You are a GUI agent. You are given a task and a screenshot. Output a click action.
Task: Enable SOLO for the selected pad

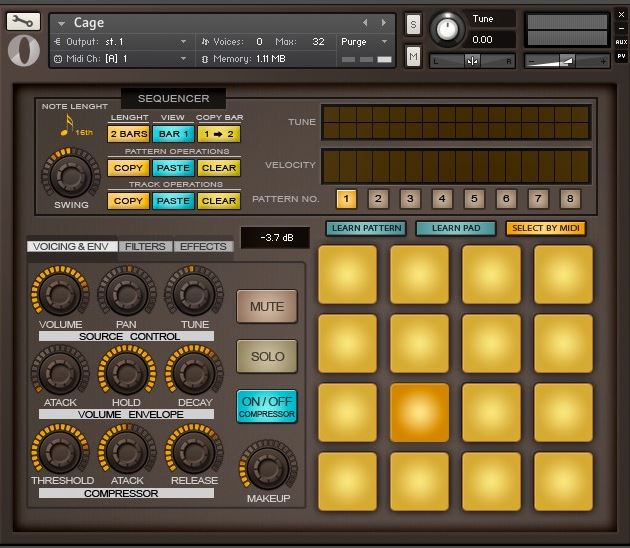(267, 357)
